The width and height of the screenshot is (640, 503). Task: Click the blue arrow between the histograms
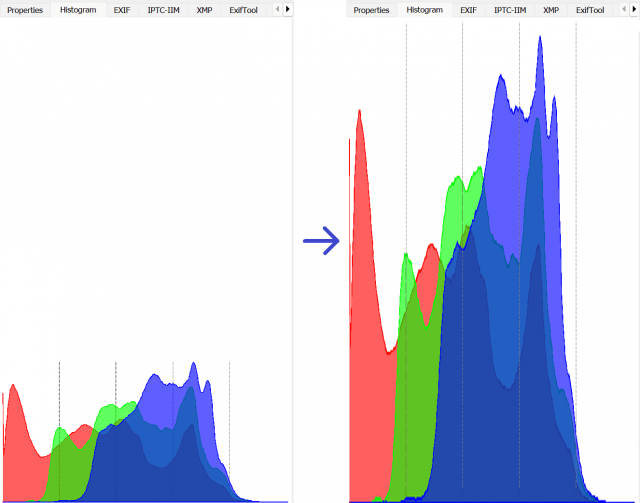321,241
